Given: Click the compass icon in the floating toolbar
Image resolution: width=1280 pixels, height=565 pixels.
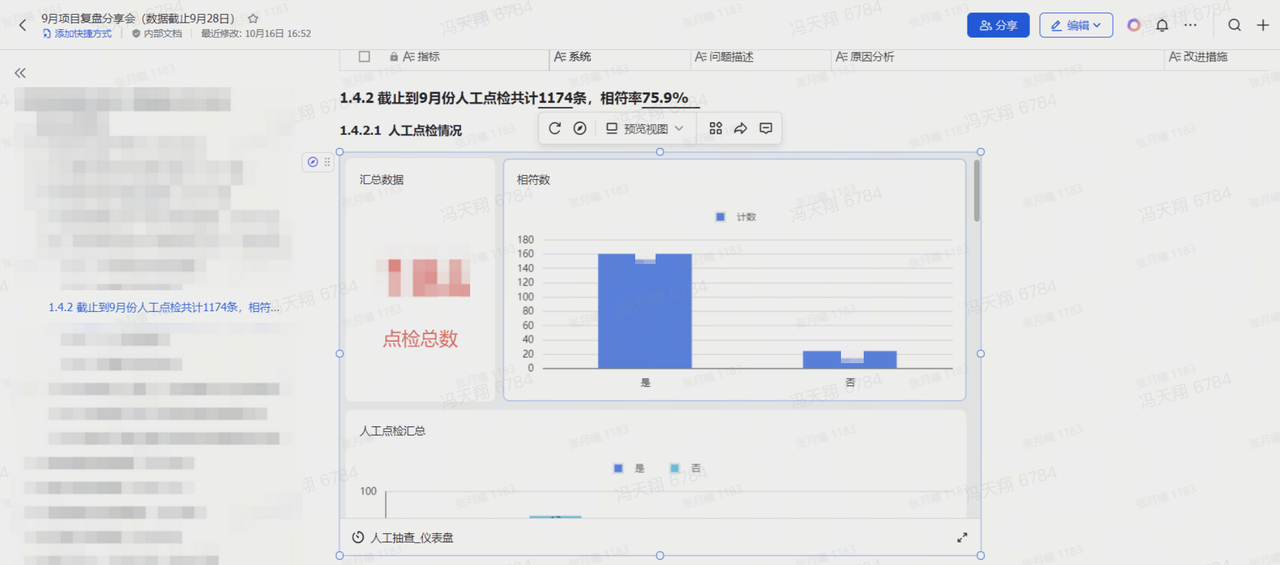Looking at the screenshot, I should click(579, 128).
